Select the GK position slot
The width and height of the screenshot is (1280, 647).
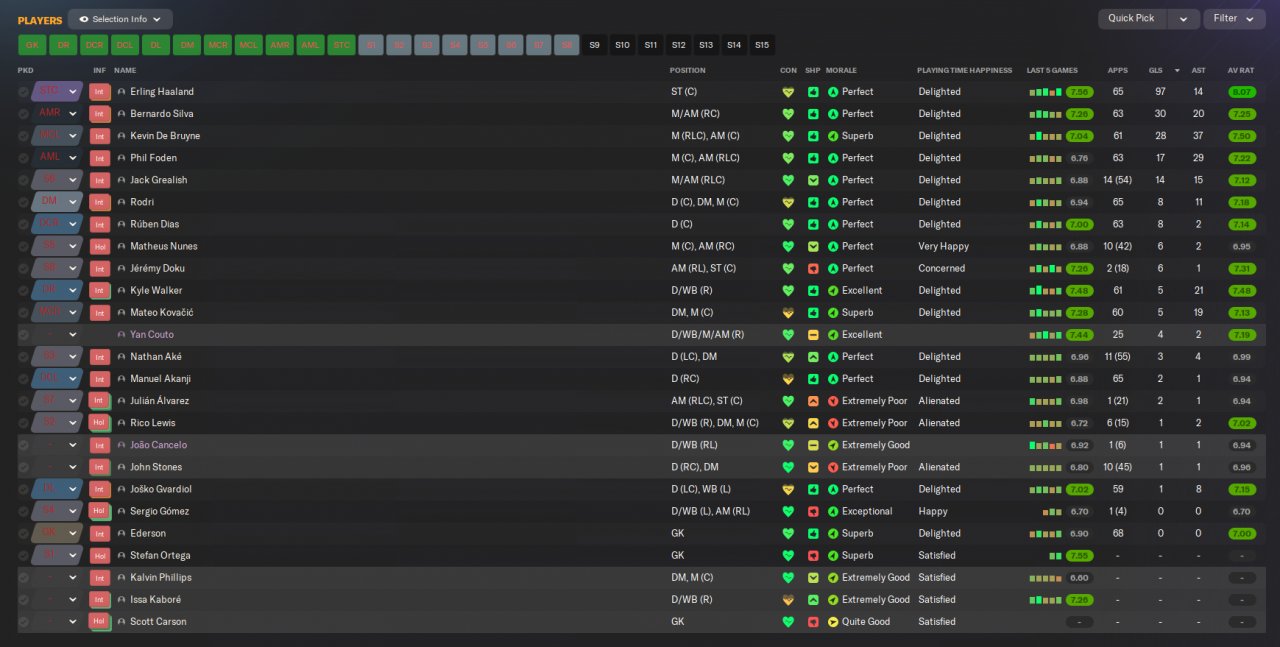[32, 45]
